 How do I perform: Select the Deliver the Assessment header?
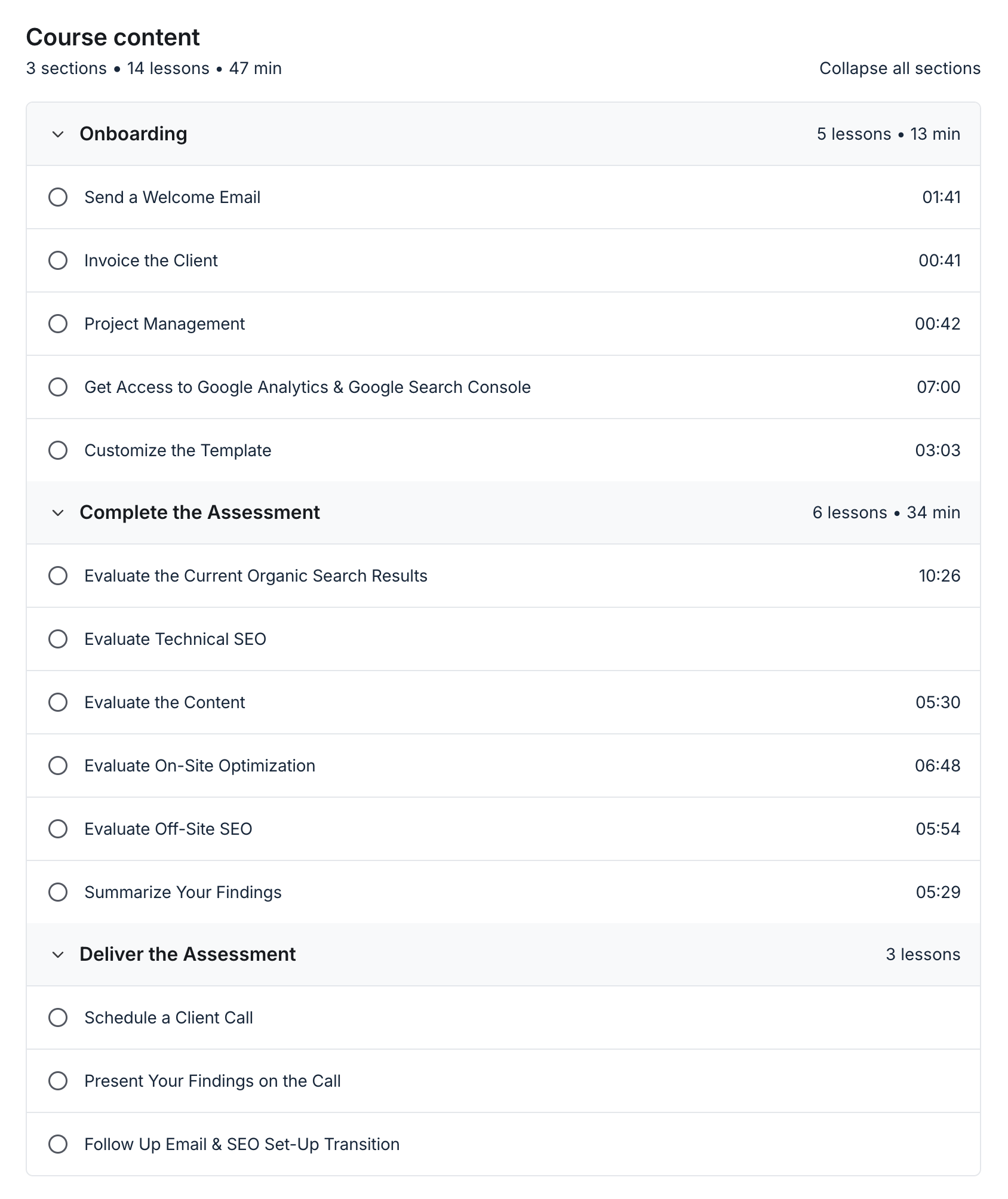(x=188, y=954)
